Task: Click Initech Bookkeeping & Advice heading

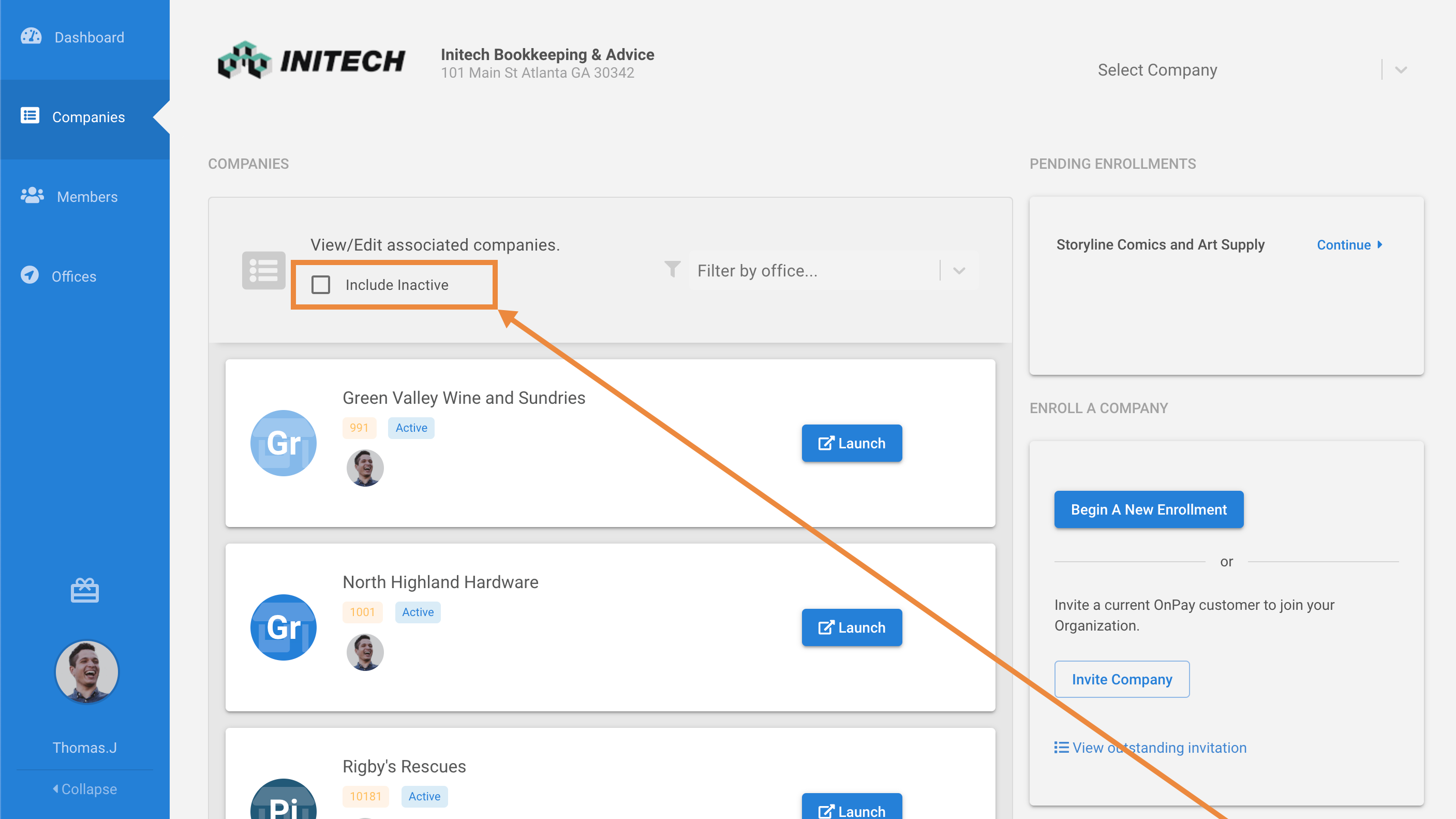Action: click(547, 54)
